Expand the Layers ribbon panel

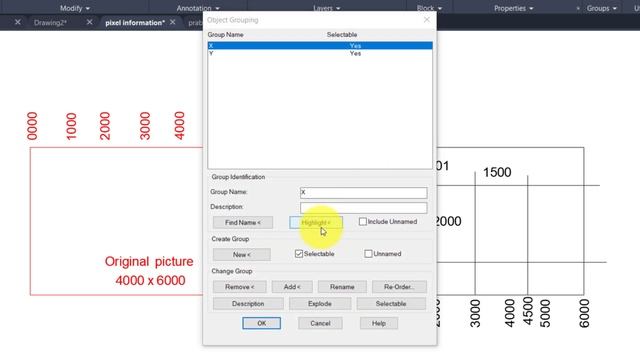point(327,8)
